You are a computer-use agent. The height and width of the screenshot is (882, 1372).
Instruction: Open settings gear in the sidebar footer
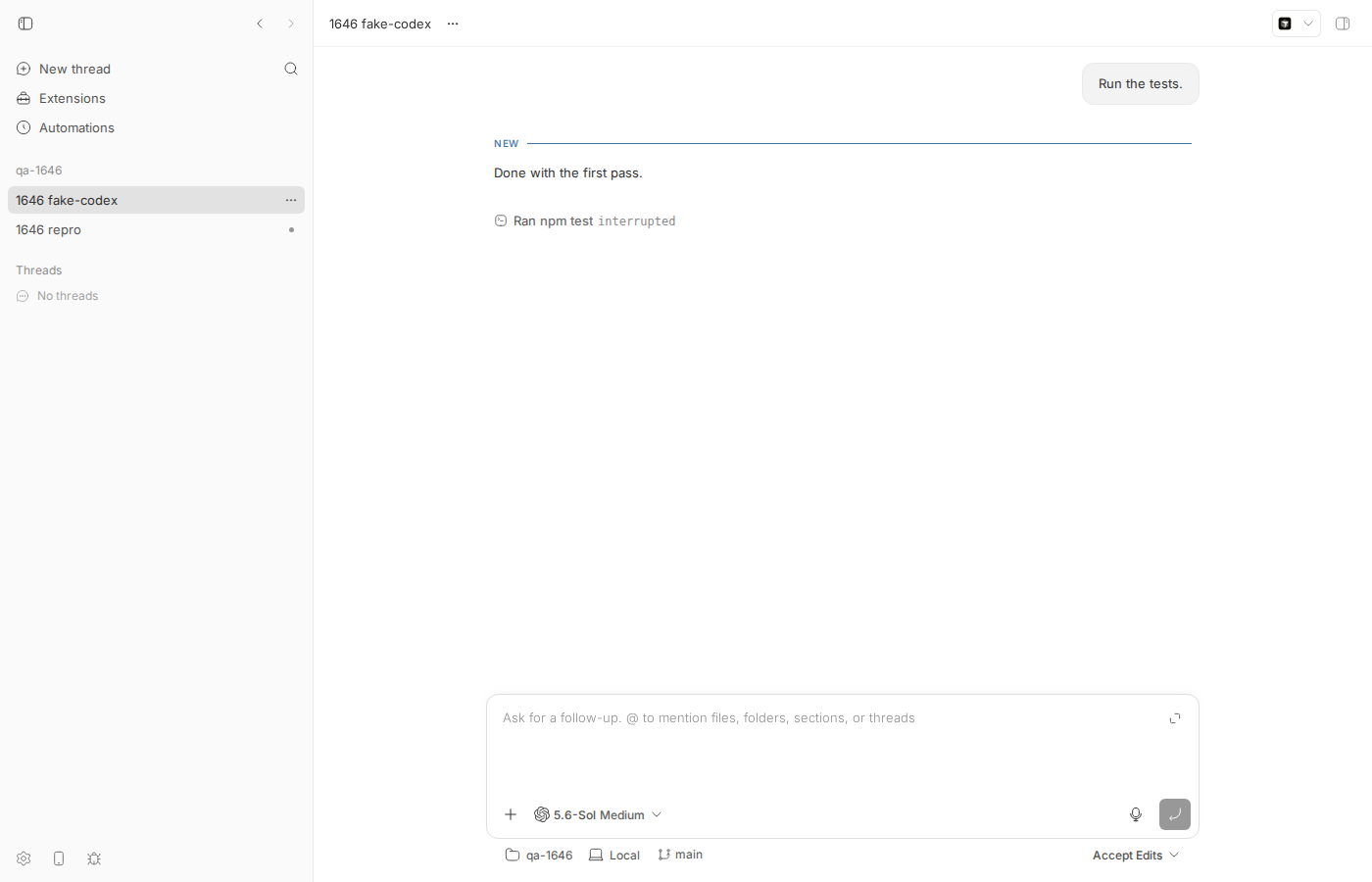click(x=24, y=858)
